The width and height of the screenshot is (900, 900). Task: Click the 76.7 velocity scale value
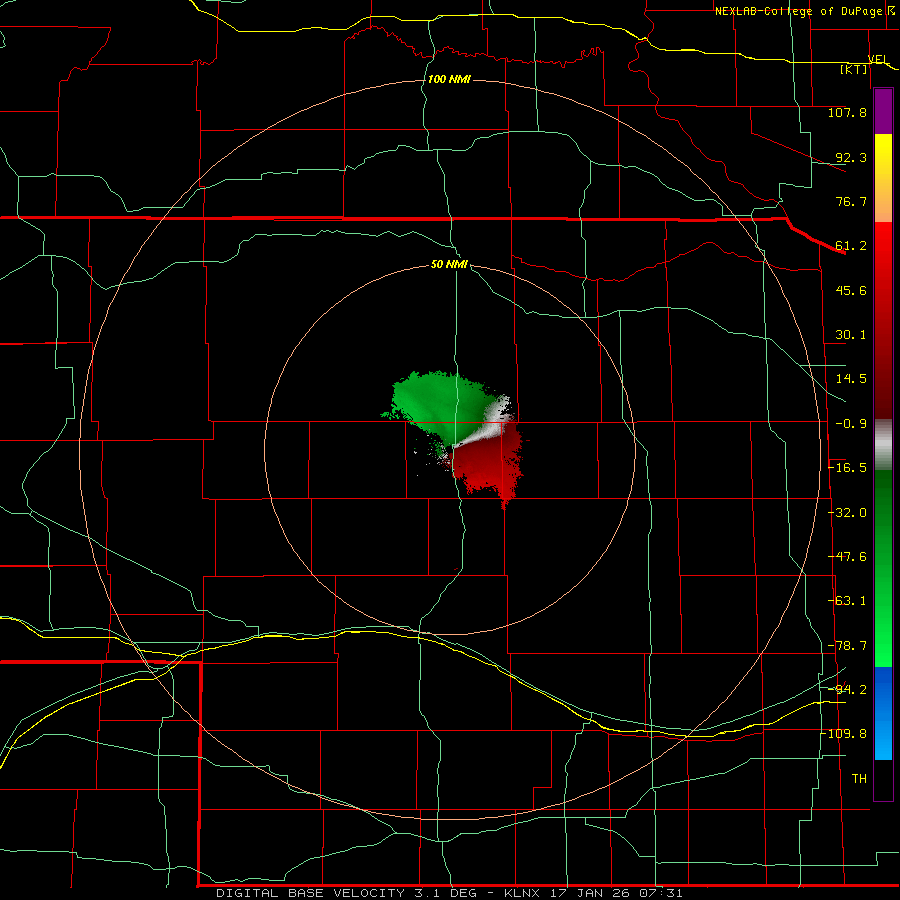(x=851, y=201)
